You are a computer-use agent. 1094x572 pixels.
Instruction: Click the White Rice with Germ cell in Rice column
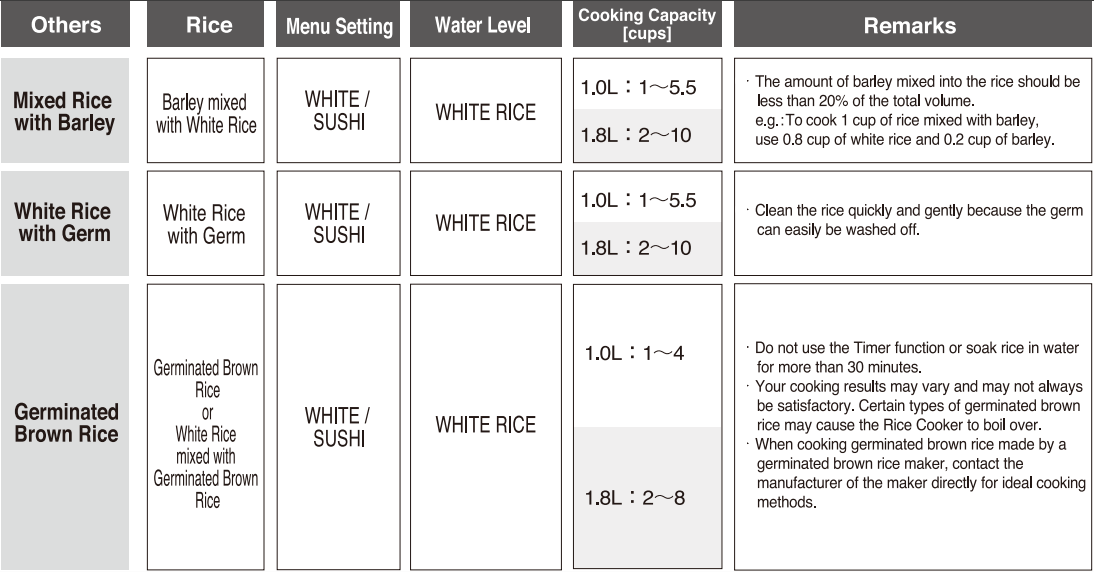pos(206,224)
